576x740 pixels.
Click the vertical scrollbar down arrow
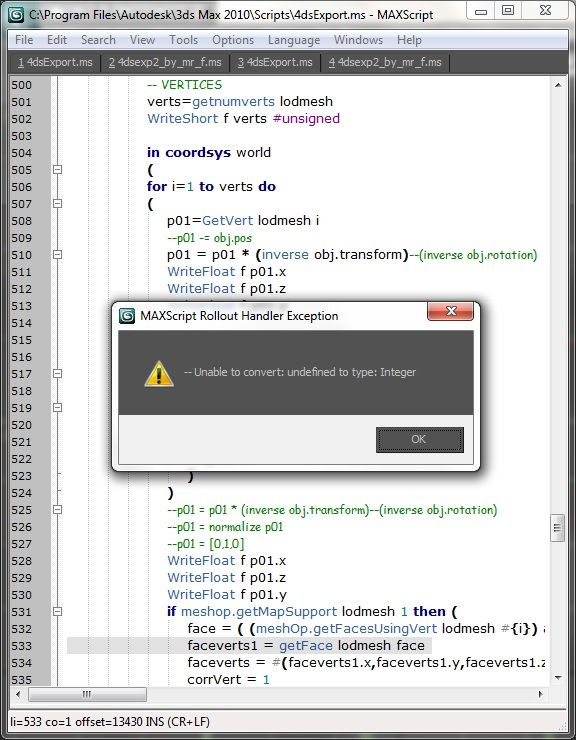558,678
